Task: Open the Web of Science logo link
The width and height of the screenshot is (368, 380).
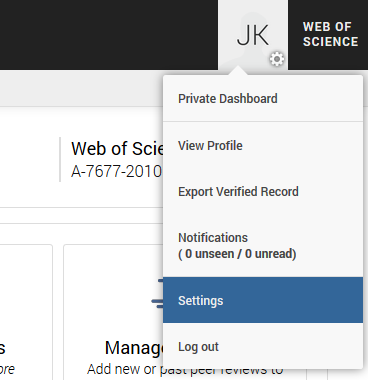Action: [x=330, y=34]
